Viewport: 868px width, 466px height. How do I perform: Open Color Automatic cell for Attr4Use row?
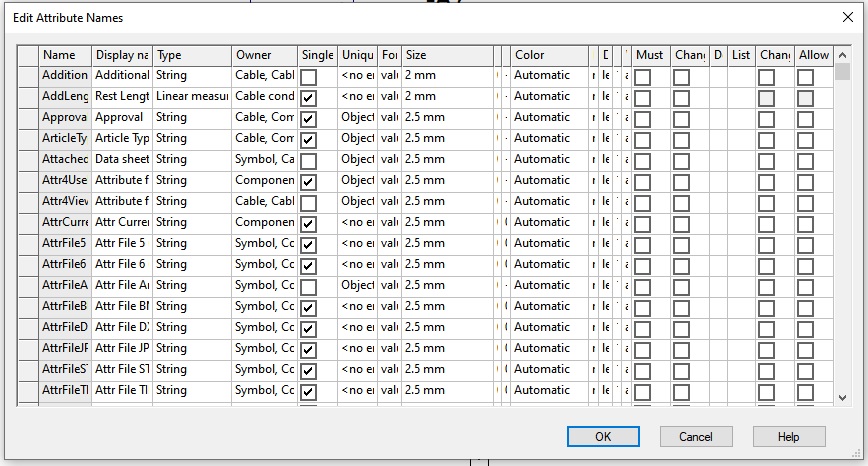(548, 180)
